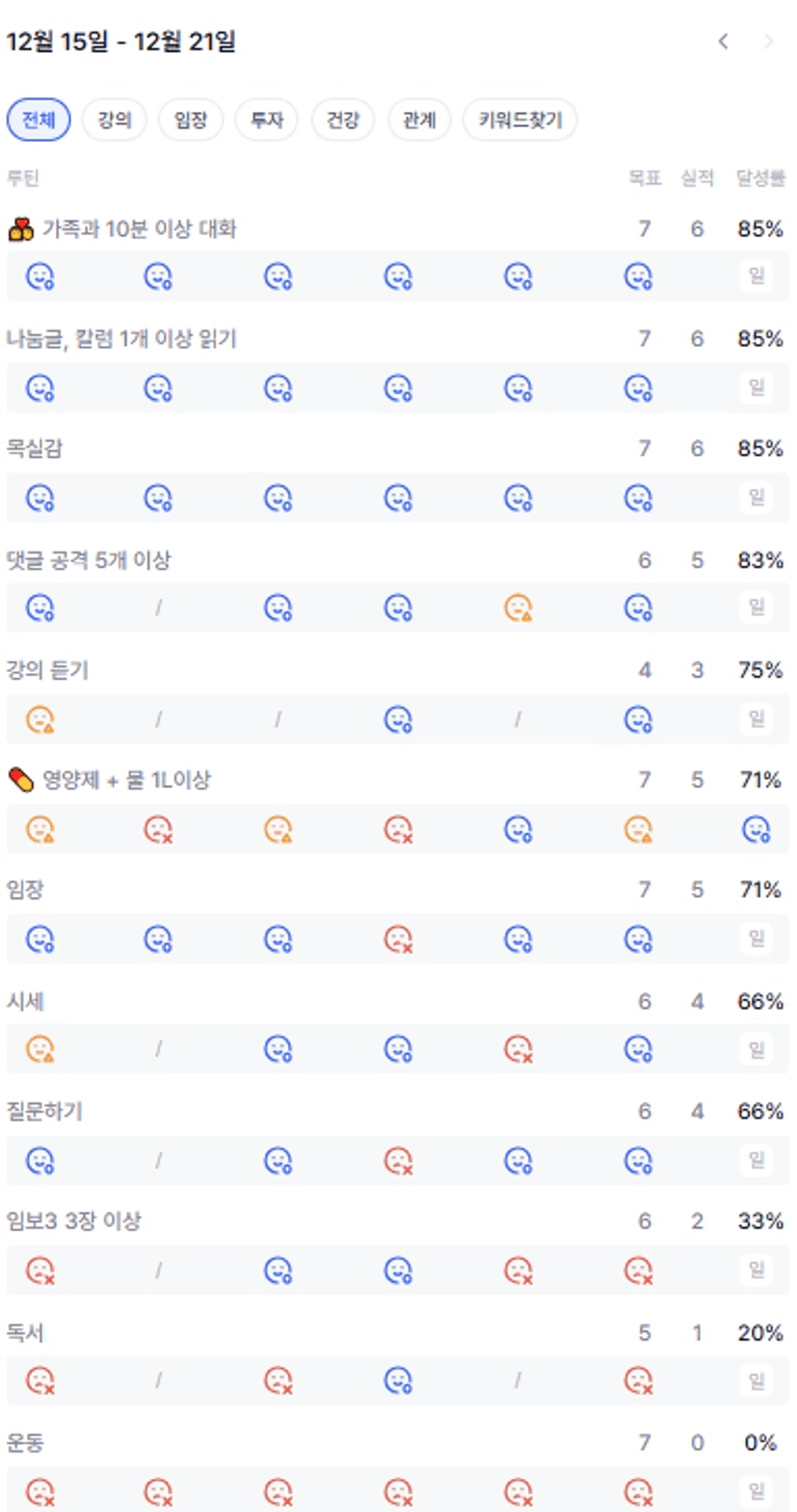Show only 건강 routines
797x1512 pixels.
tap(342, 121)
